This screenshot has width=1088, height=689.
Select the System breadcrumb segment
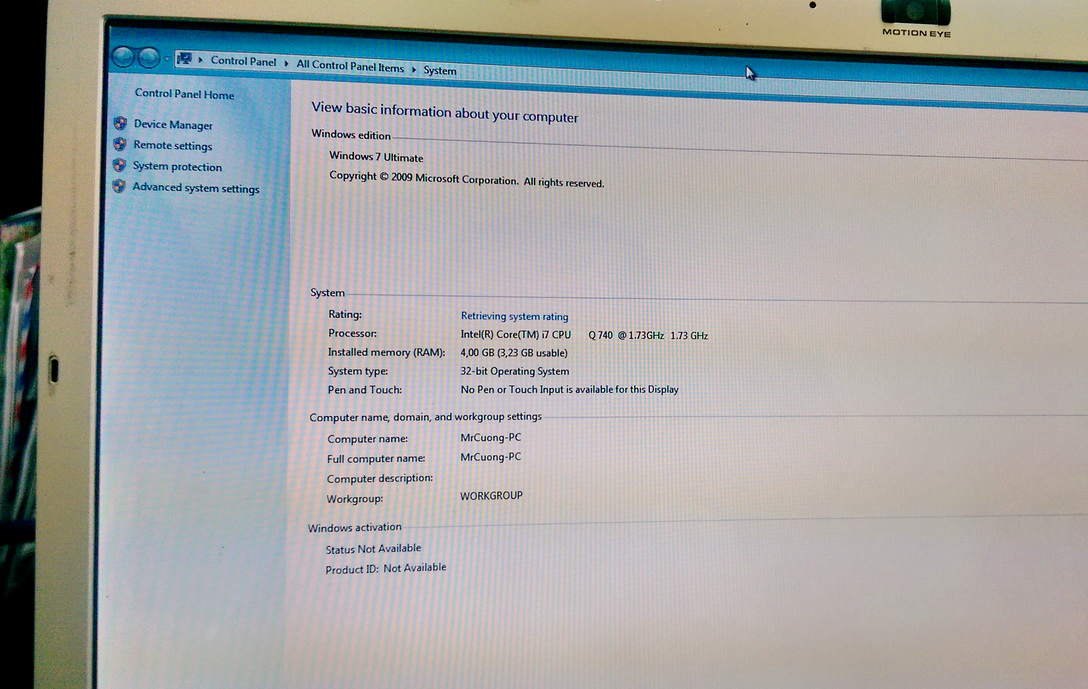pyautogui.click(x=440, y=70)
